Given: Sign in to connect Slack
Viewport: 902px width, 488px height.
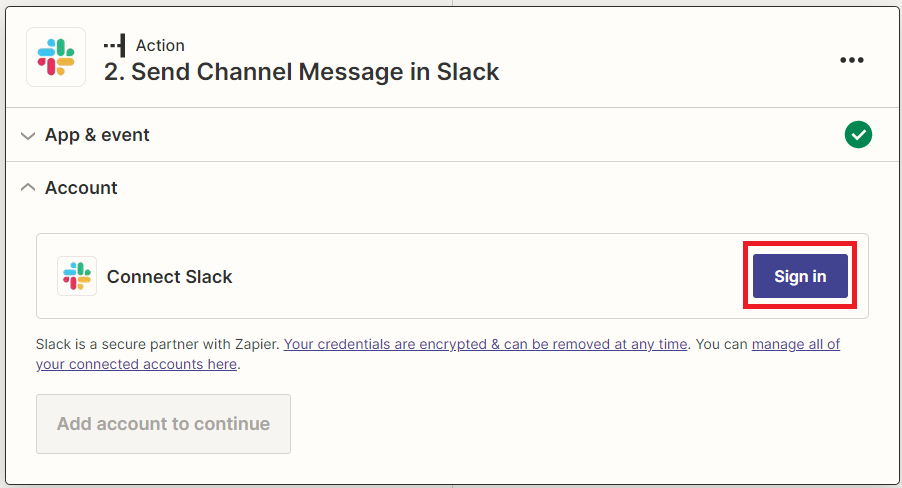Looking at the screenshot, I should pos(800,276).
